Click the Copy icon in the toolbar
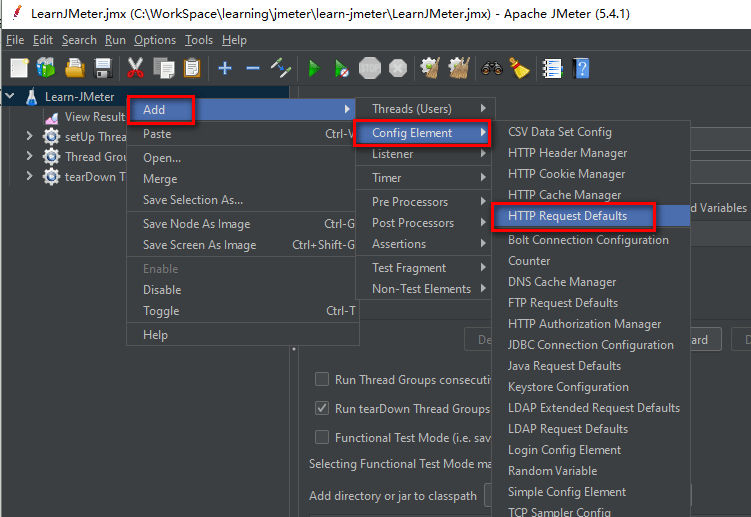Viewport: 751px width, 517px height. pyautogui.click(x=164, y=68)
